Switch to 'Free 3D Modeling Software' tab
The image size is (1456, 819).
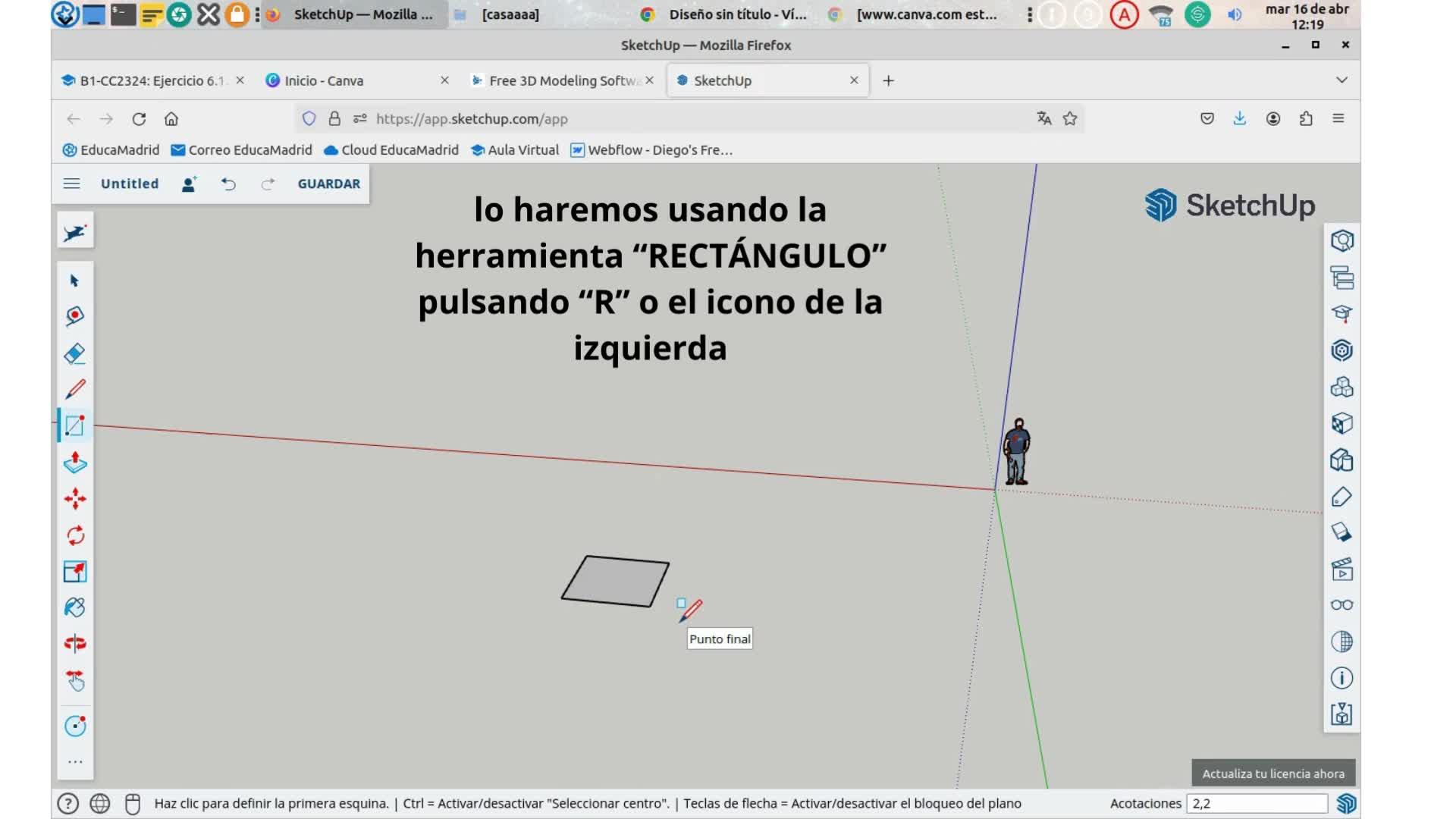point(563,80)
